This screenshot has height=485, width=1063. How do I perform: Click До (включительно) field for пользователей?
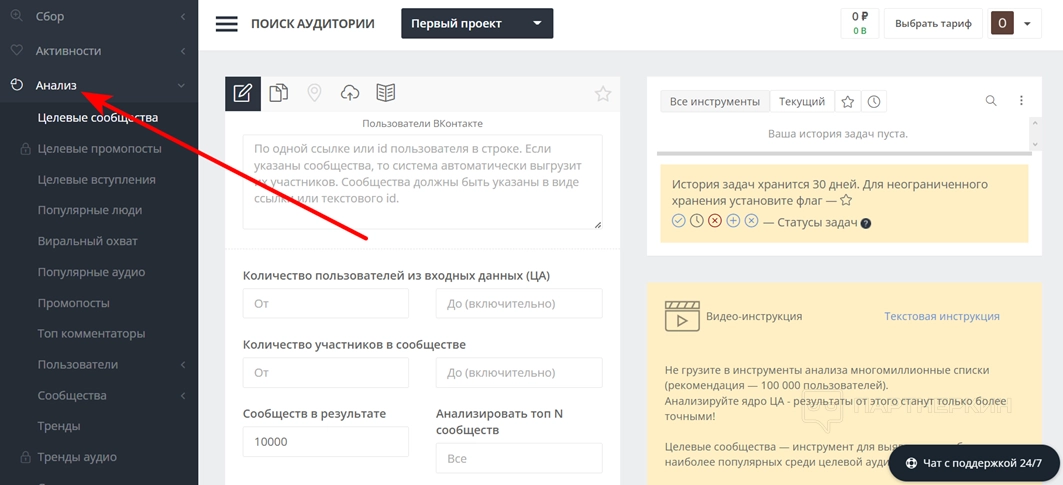(x=519, y=303)
